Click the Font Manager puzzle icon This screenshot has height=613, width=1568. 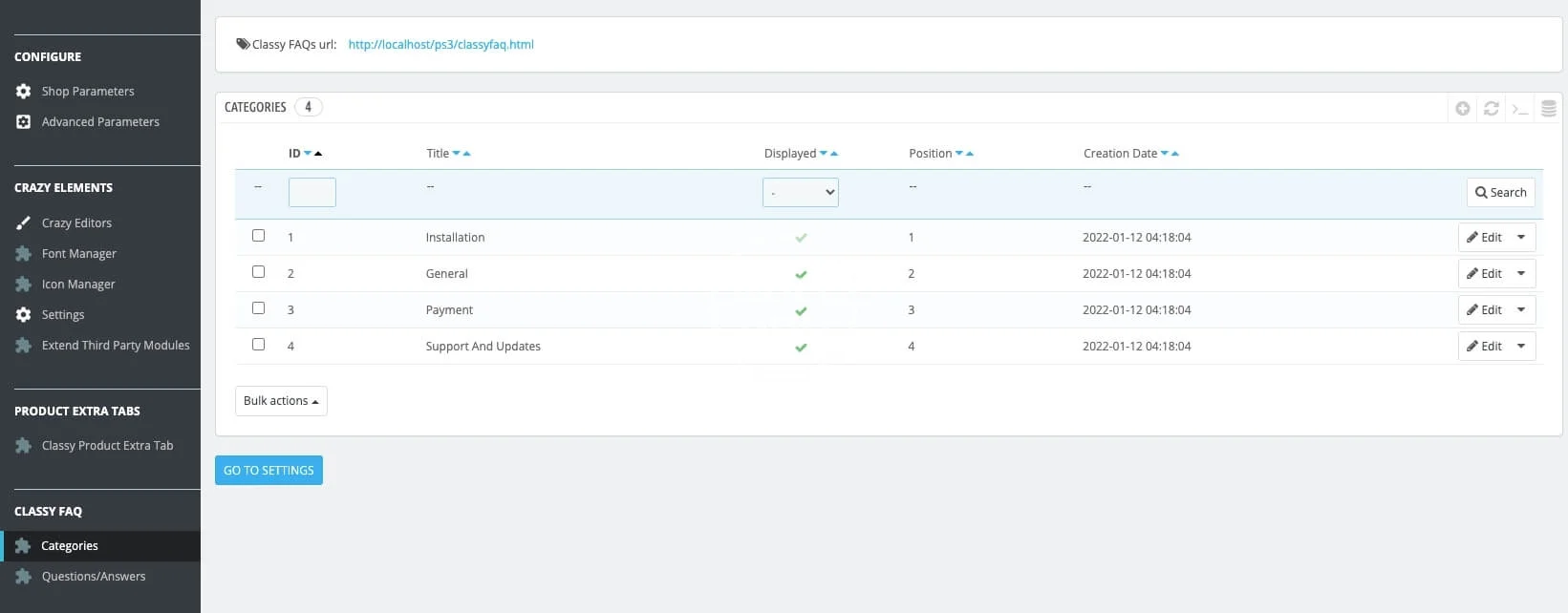[24, 253]
